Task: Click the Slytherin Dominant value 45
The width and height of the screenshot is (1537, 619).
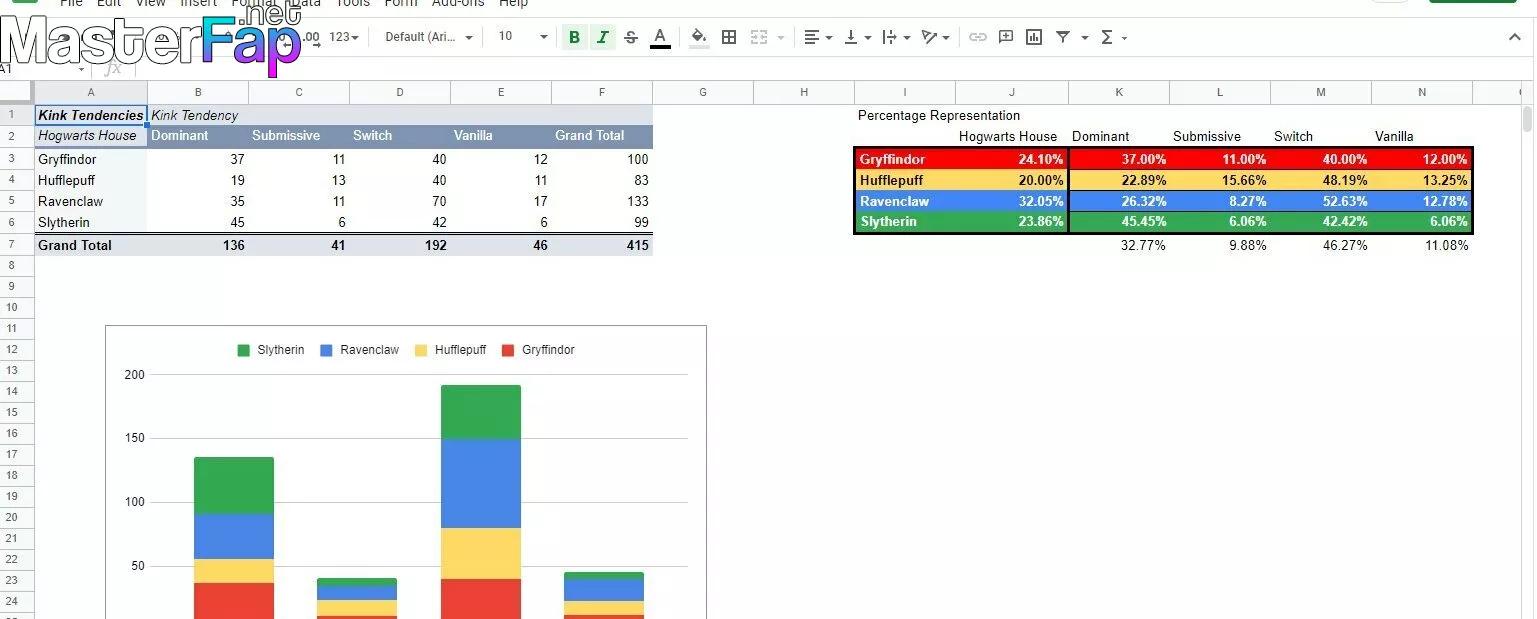Action: [198, 222]
